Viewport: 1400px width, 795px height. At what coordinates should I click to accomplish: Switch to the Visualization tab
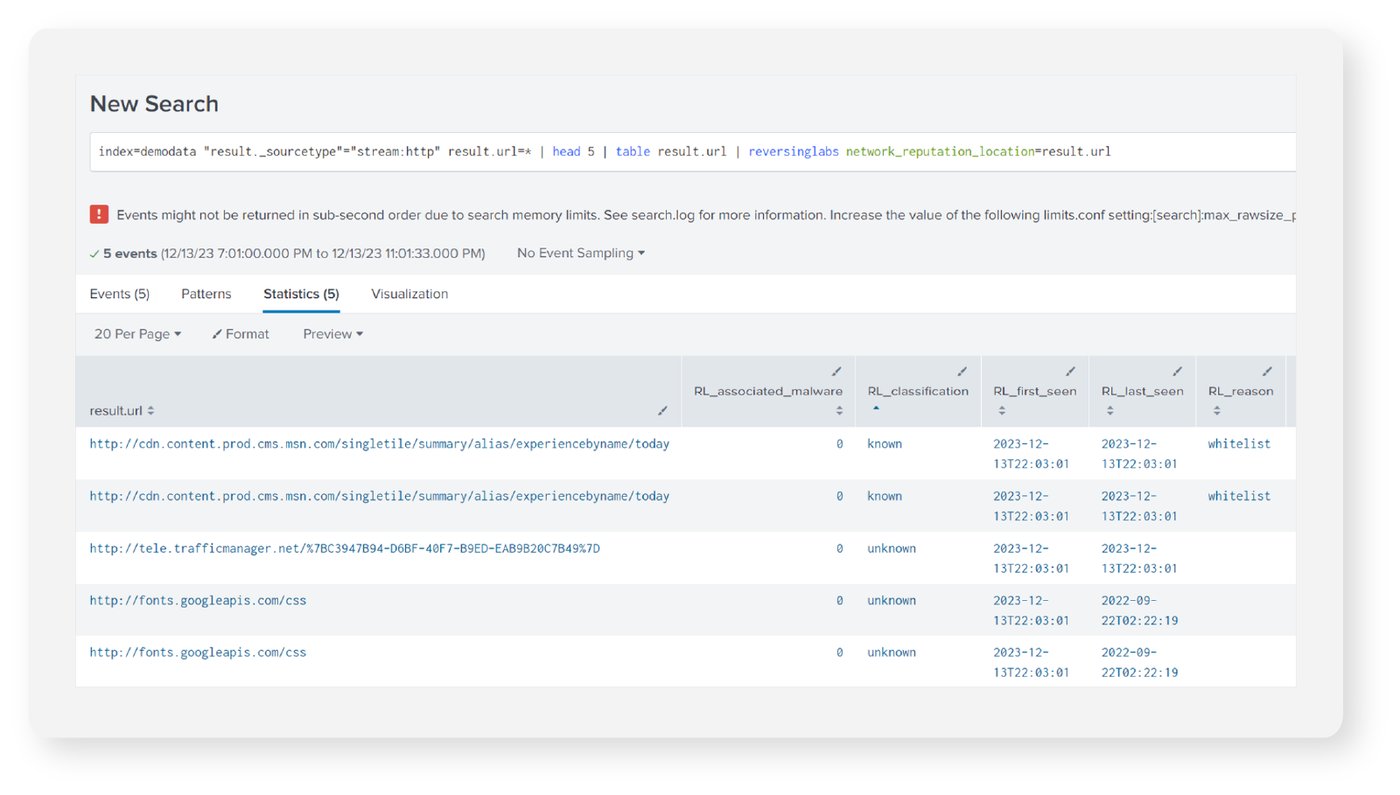tap(410, 294)
